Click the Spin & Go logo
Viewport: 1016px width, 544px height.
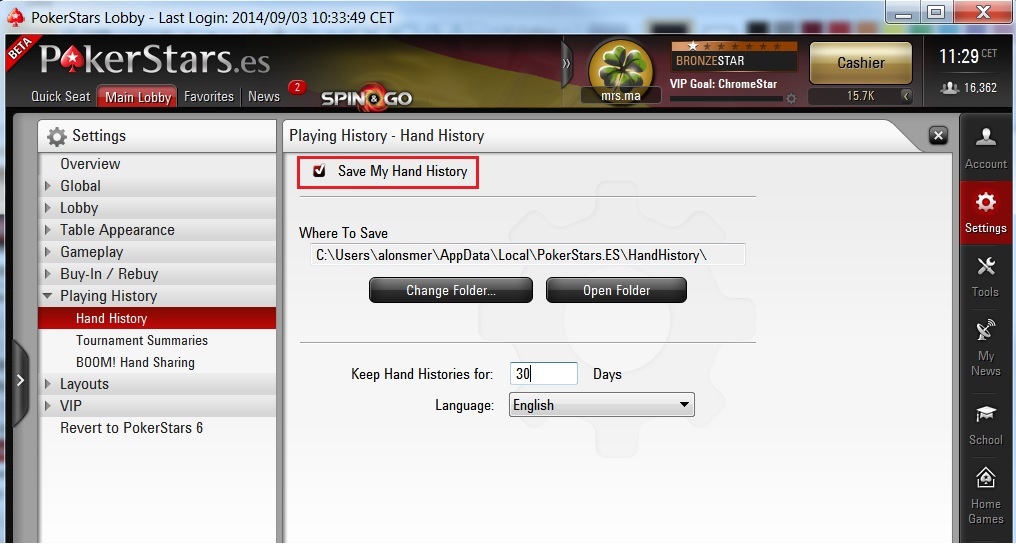click(x=367, y=98)
